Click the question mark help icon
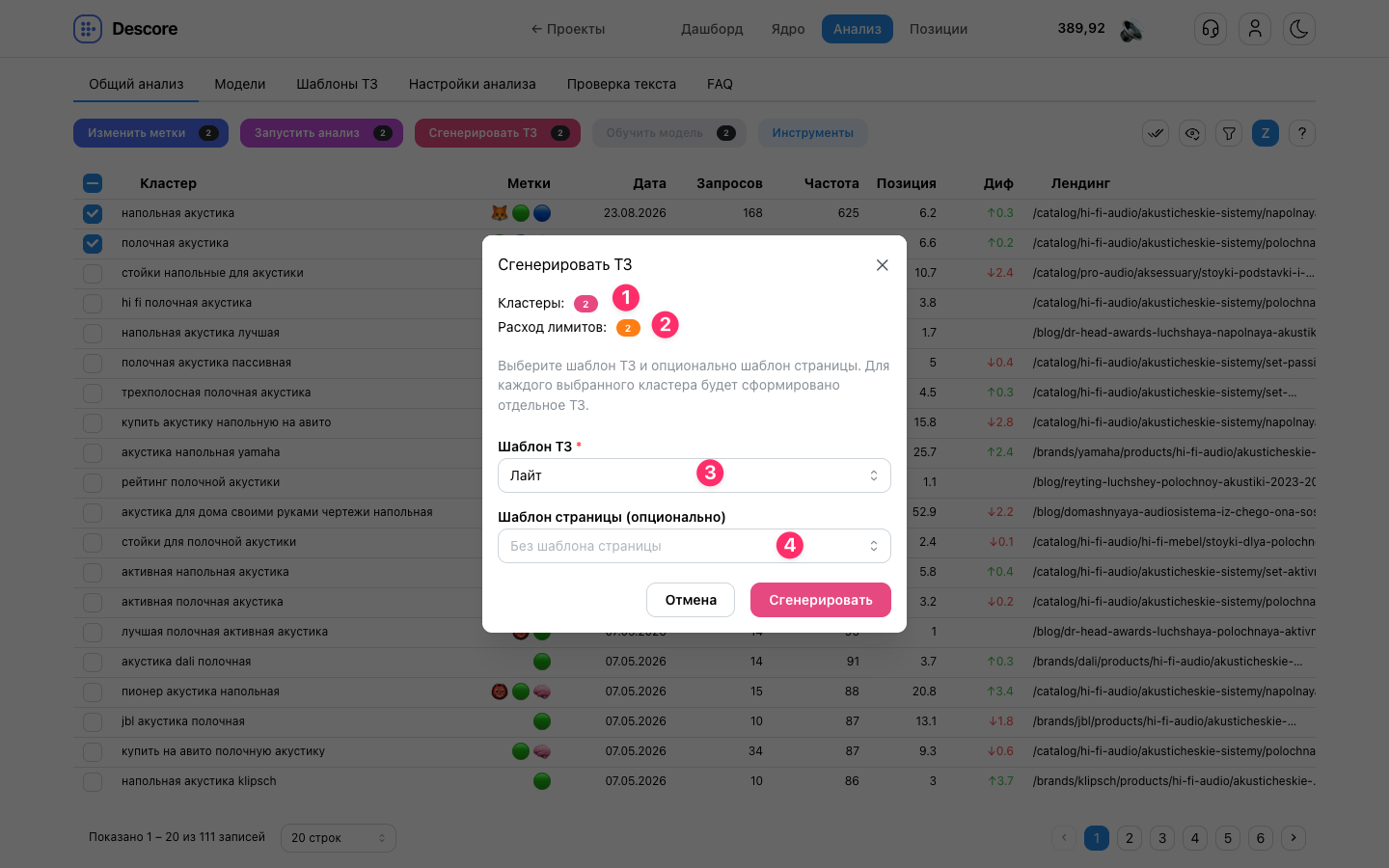Image resolution: width=1389 pixels, height=868 pixels. 1302,133
